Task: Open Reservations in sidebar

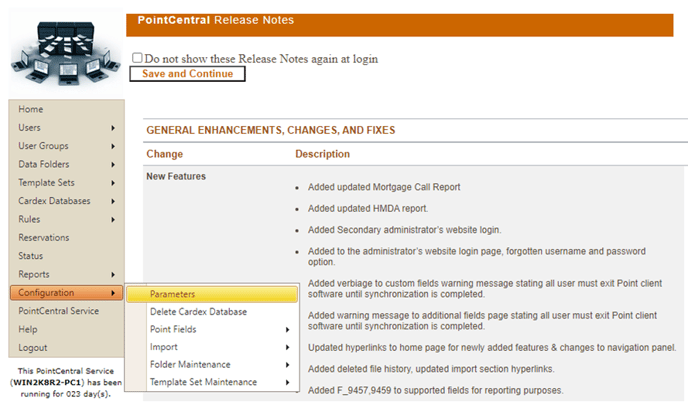Action: (x=44, y=237)
